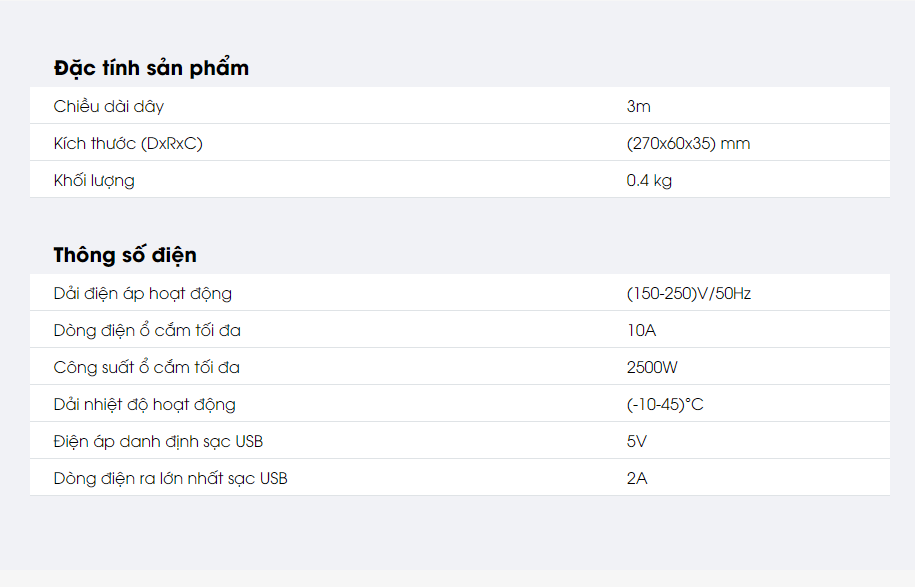Select the 'Khối lượng' row label
The height and width of the screenshot is (587, 915).
tap(94, 180)
